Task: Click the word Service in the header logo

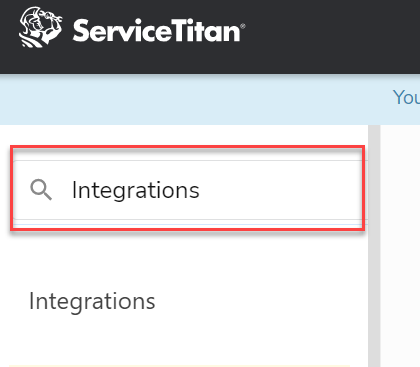Action: [122, 31]
